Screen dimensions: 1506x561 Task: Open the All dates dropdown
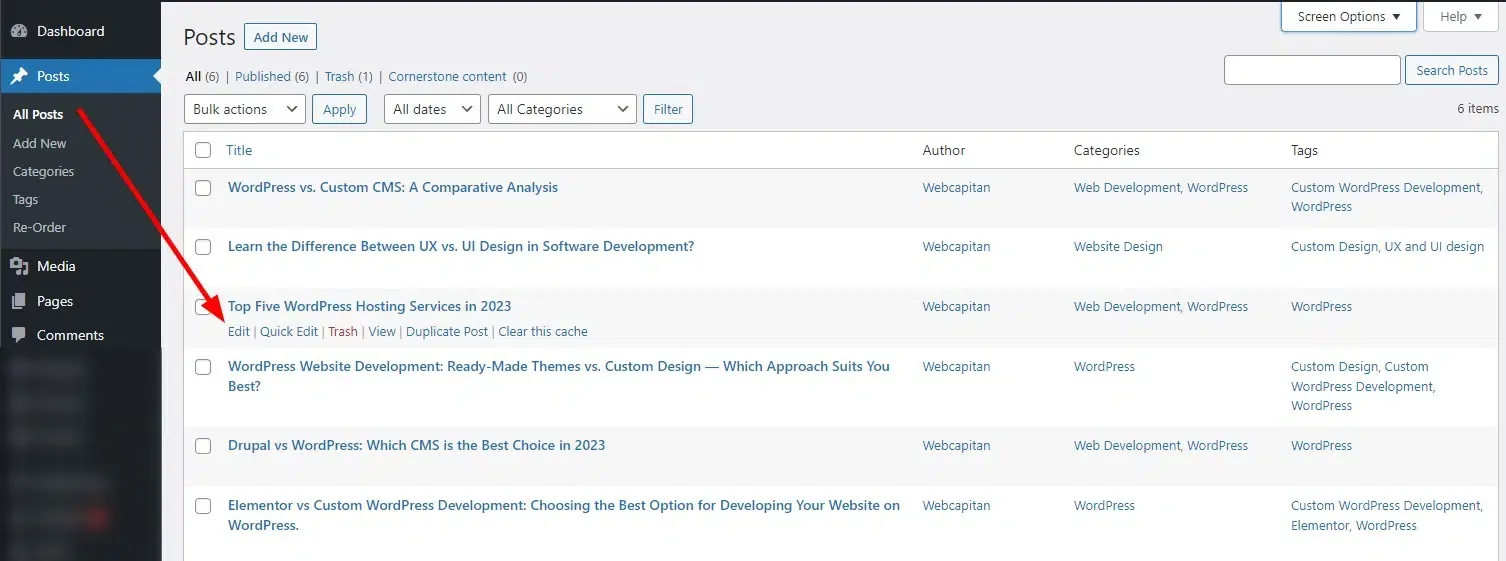coord(432,109)
